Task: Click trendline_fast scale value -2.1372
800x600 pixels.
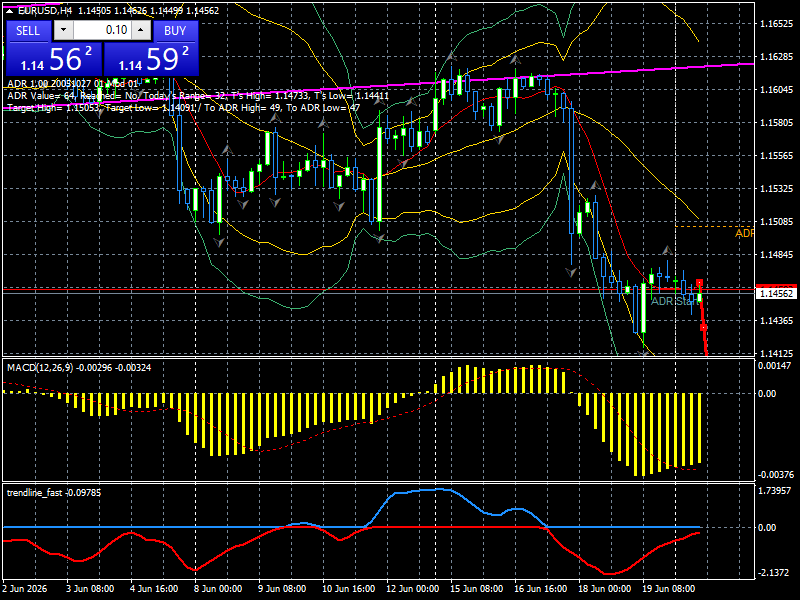Action: tap(773, 573)
